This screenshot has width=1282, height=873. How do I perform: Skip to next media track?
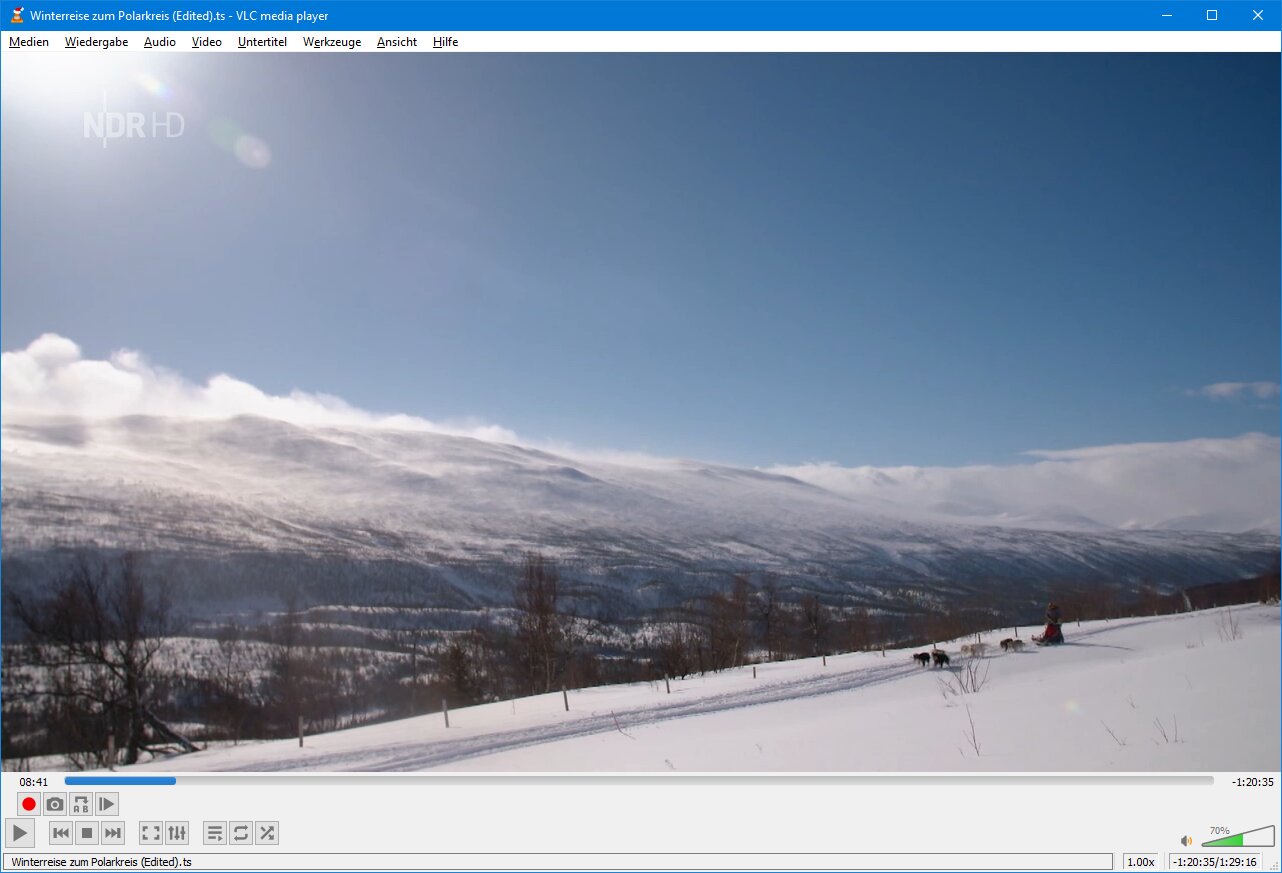(113, 833)
